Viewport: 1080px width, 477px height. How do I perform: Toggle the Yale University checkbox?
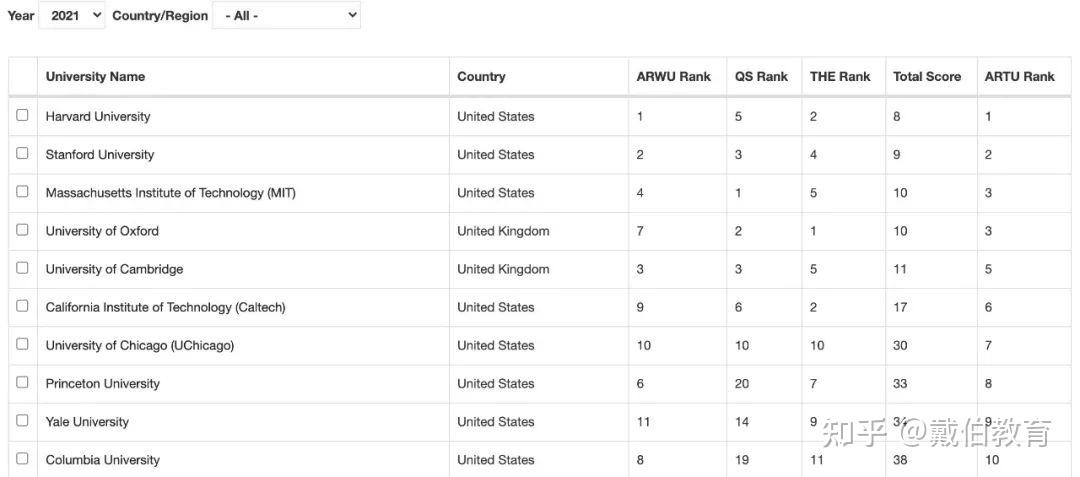click(22, 420)
